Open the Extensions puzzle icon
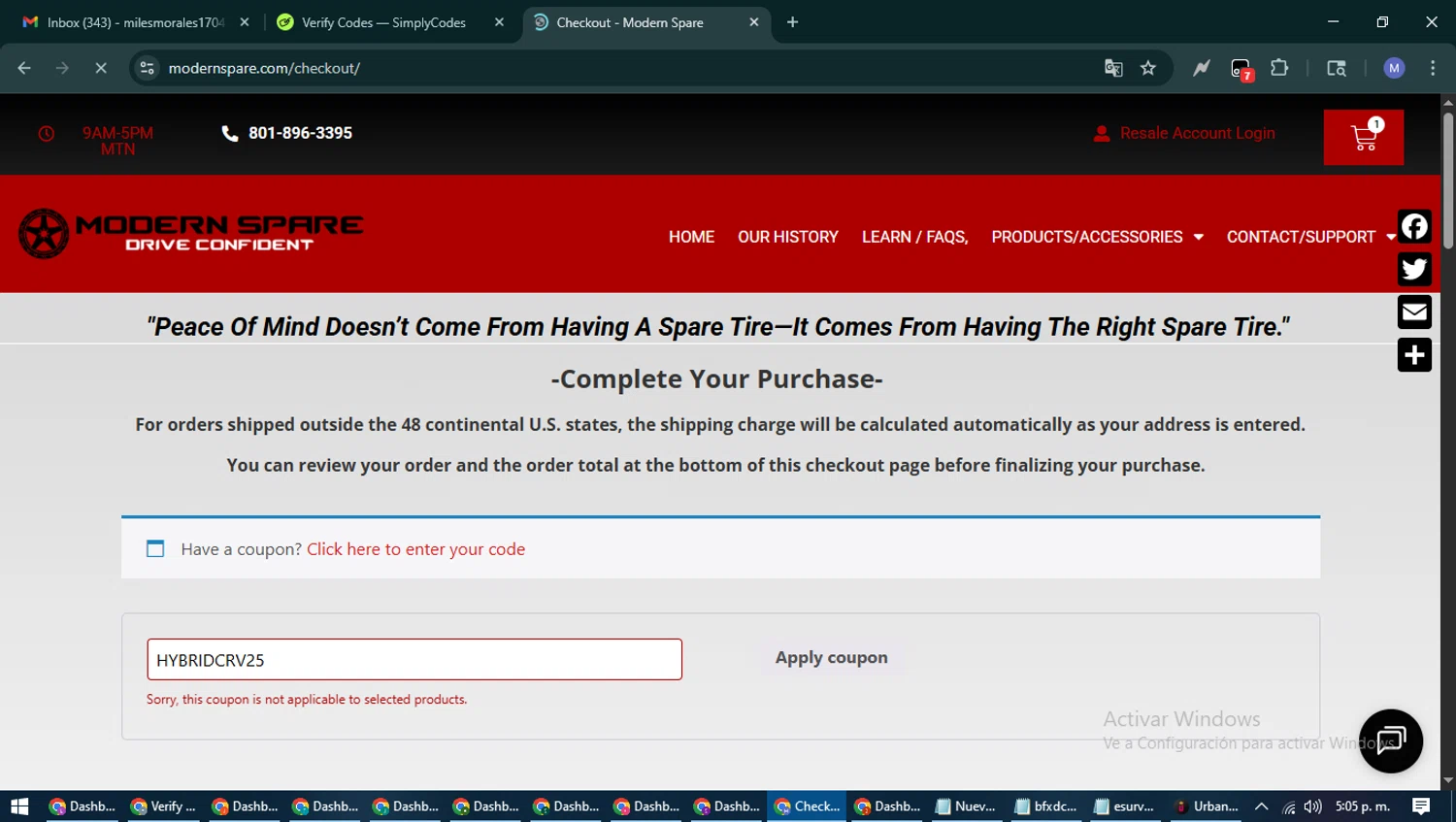Viewport: 1456px width, 822px height. (1279, 68)
